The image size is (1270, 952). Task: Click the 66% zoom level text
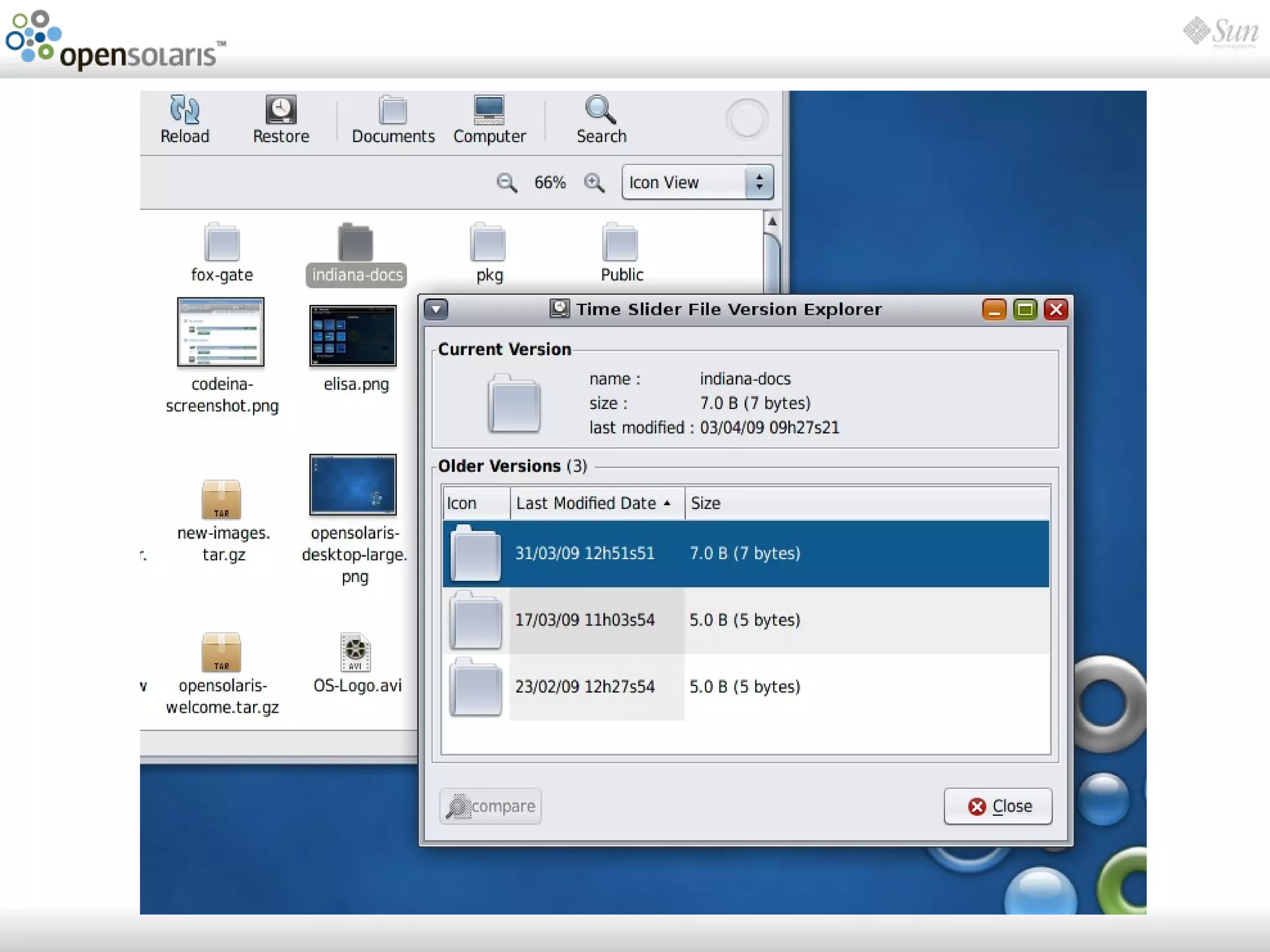point(550,183)
